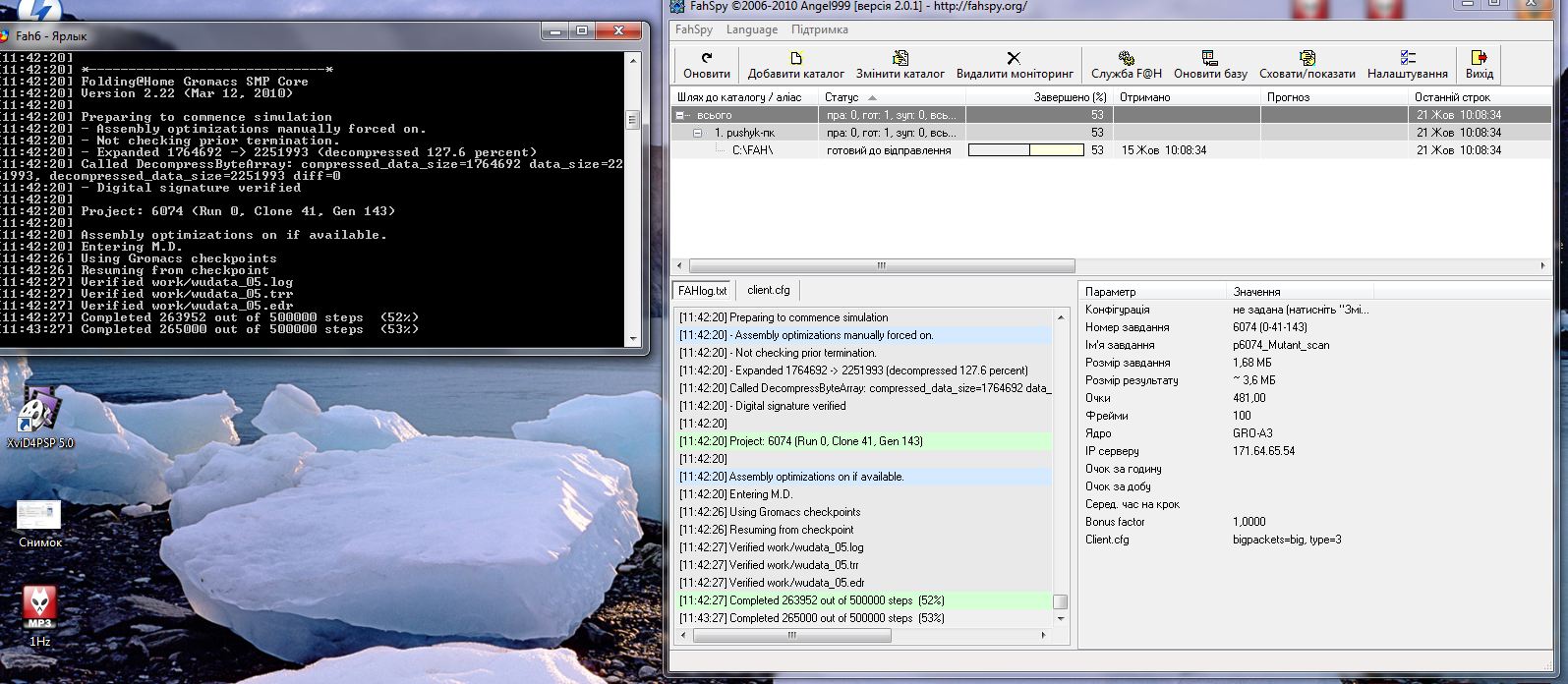Screen dimensions: 1568x684
Task: Click the Fah6 console window title icon
Action: point(4,35)
